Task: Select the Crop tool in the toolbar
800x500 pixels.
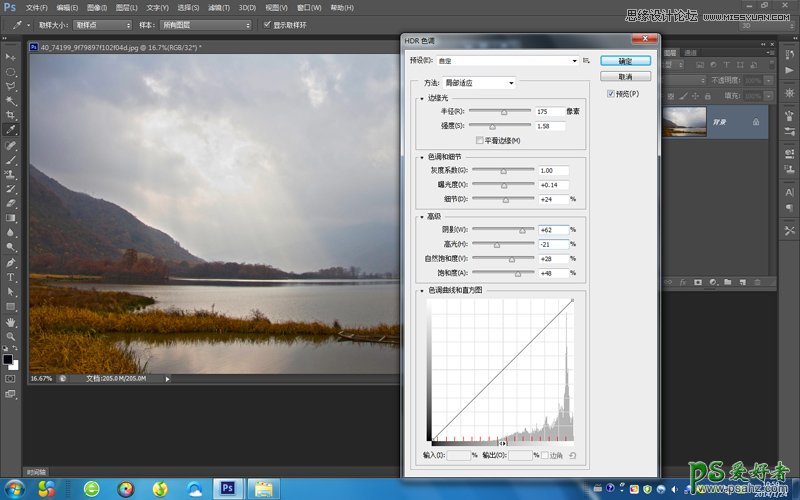Action: click(x=11, y=115)
